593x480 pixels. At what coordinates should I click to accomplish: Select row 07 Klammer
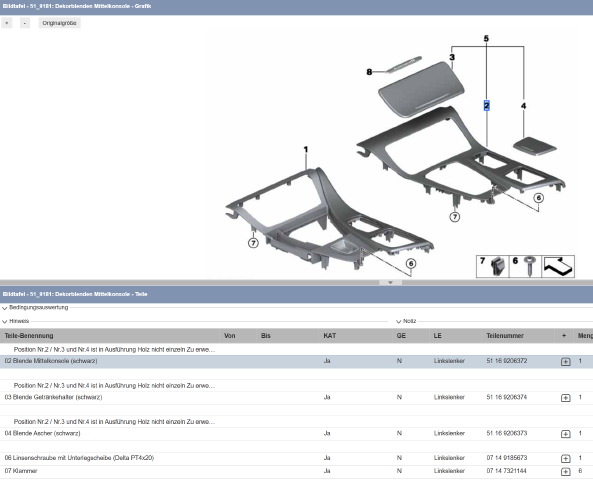coord(296,471)
